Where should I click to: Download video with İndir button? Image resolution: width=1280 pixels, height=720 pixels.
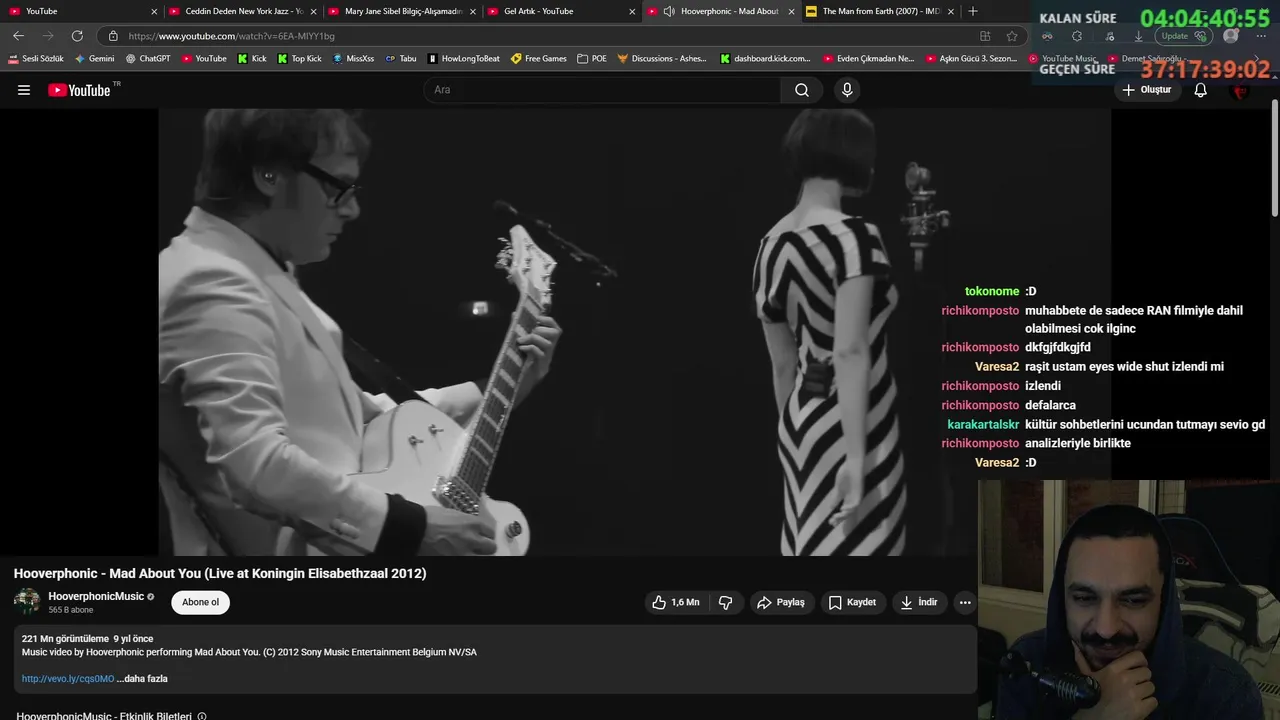919,602
